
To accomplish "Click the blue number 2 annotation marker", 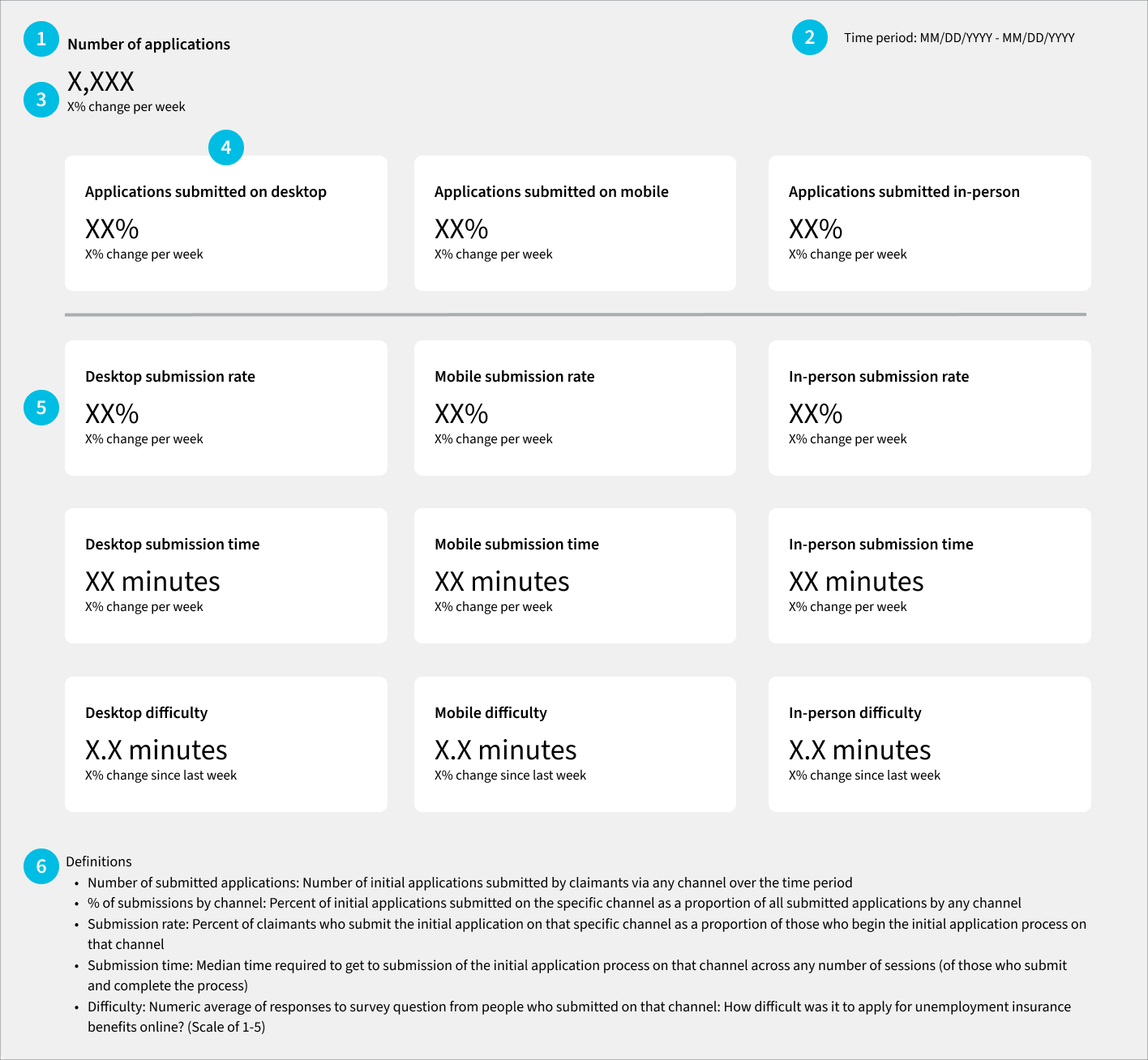I will coord(809,37).
